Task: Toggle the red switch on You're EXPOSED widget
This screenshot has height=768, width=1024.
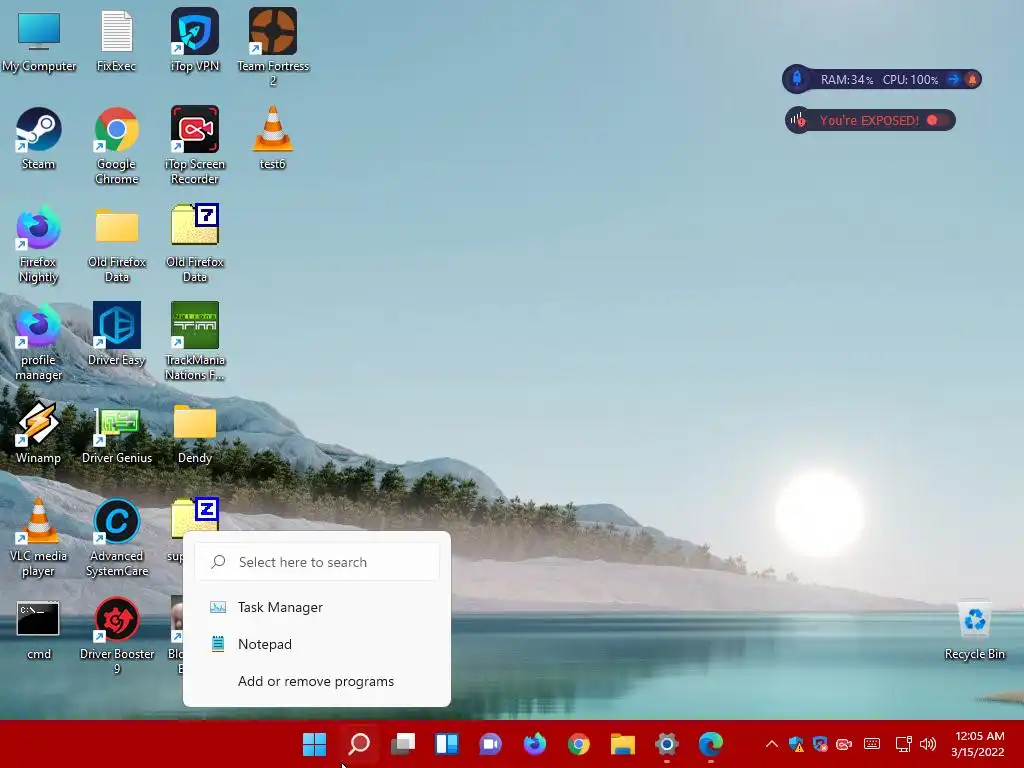Action: click(x=938, y=120)
